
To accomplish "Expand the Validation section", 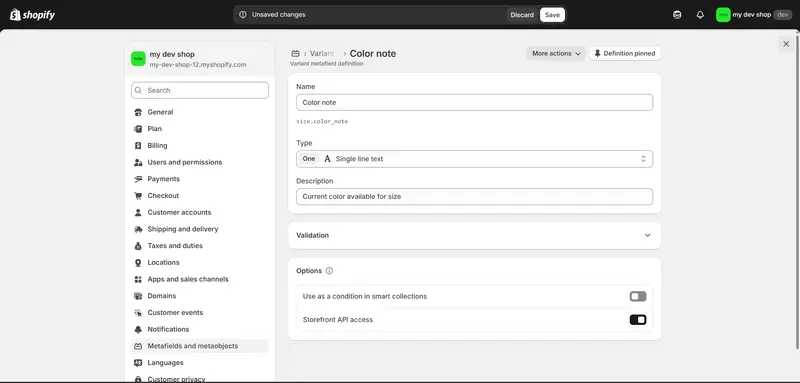I will point(474,236).
